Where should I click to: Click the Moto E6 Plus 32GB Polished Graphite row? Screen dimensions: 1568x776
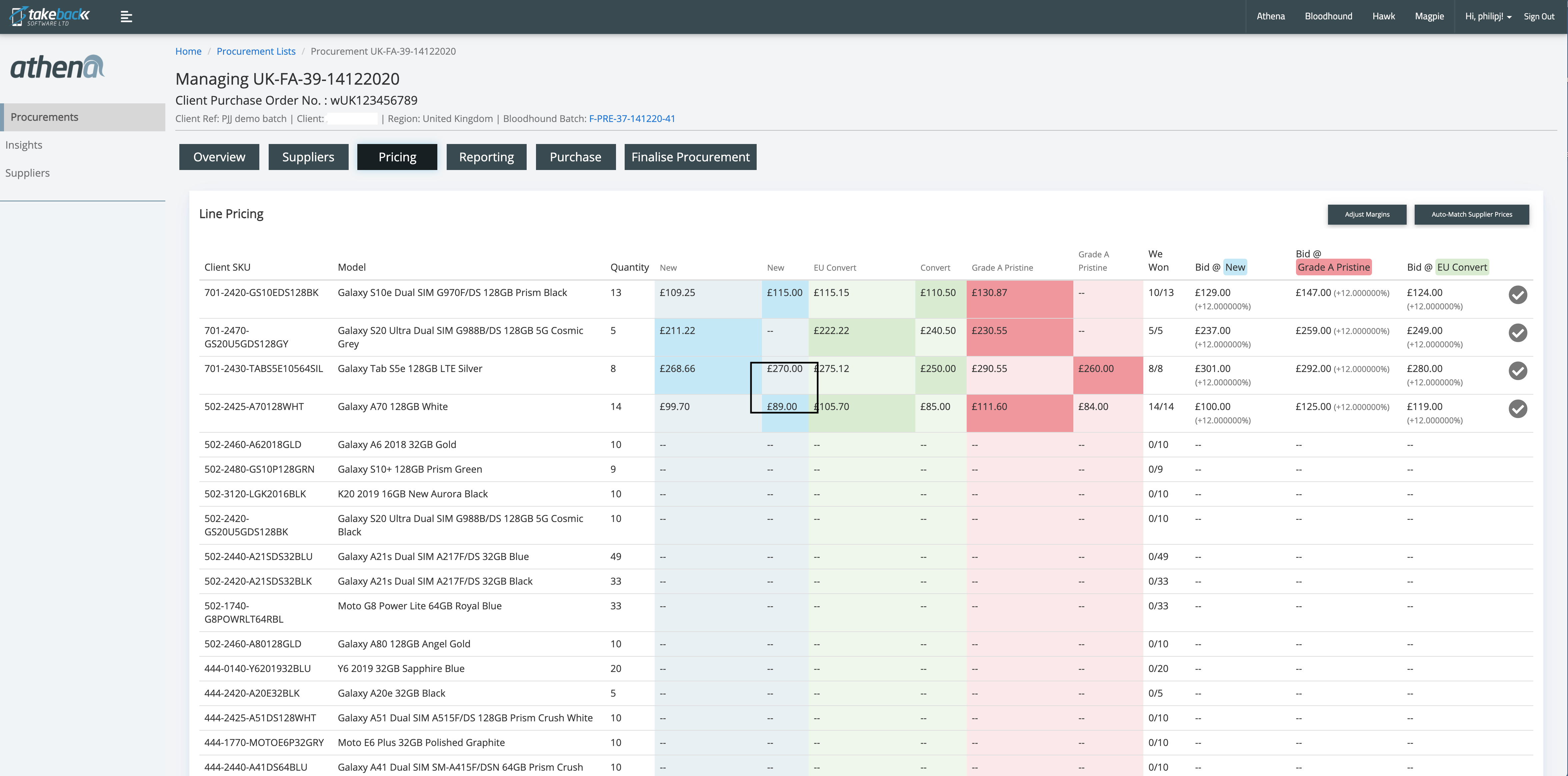(866, 743)
